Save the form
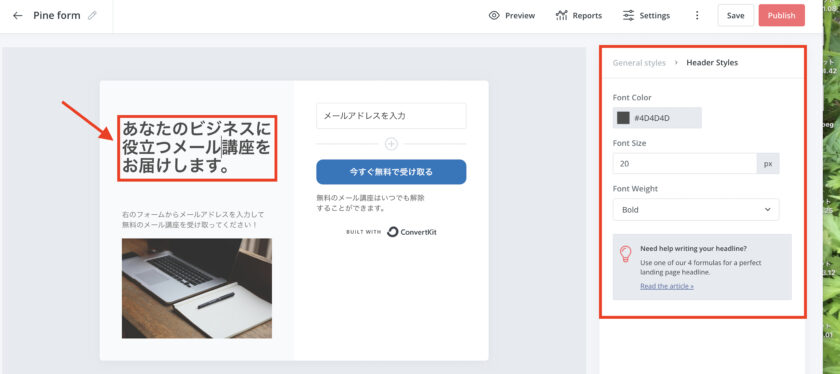This screenshot has width=840, height=374. (x=736, y=16)
